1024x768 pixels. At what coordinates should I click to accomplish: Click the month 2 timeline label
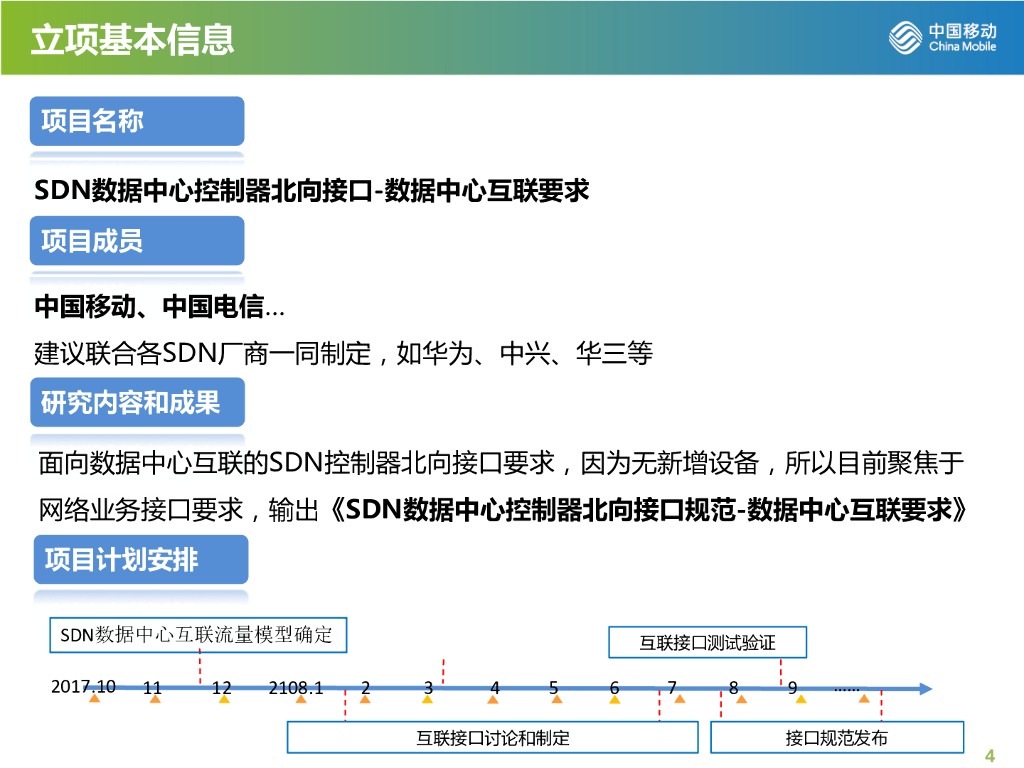[x=365, y=688]
